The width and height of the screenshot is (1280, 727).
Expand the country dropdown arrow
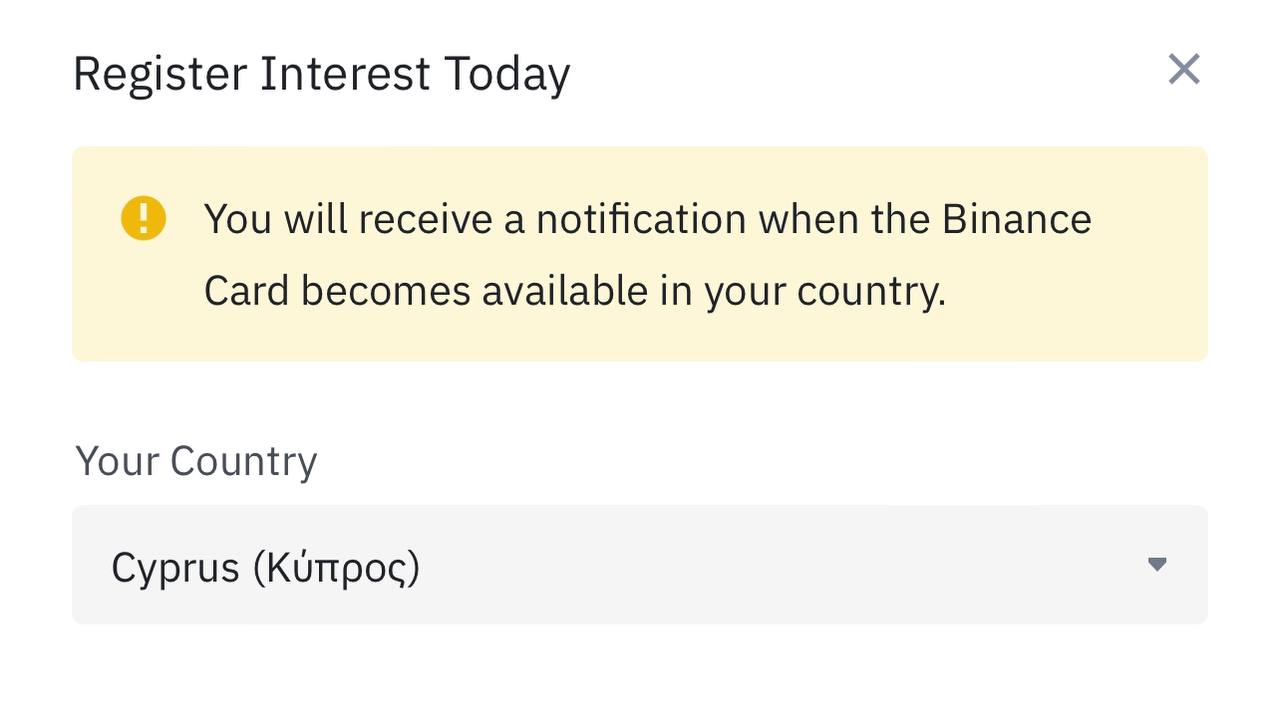point(1157,564)
